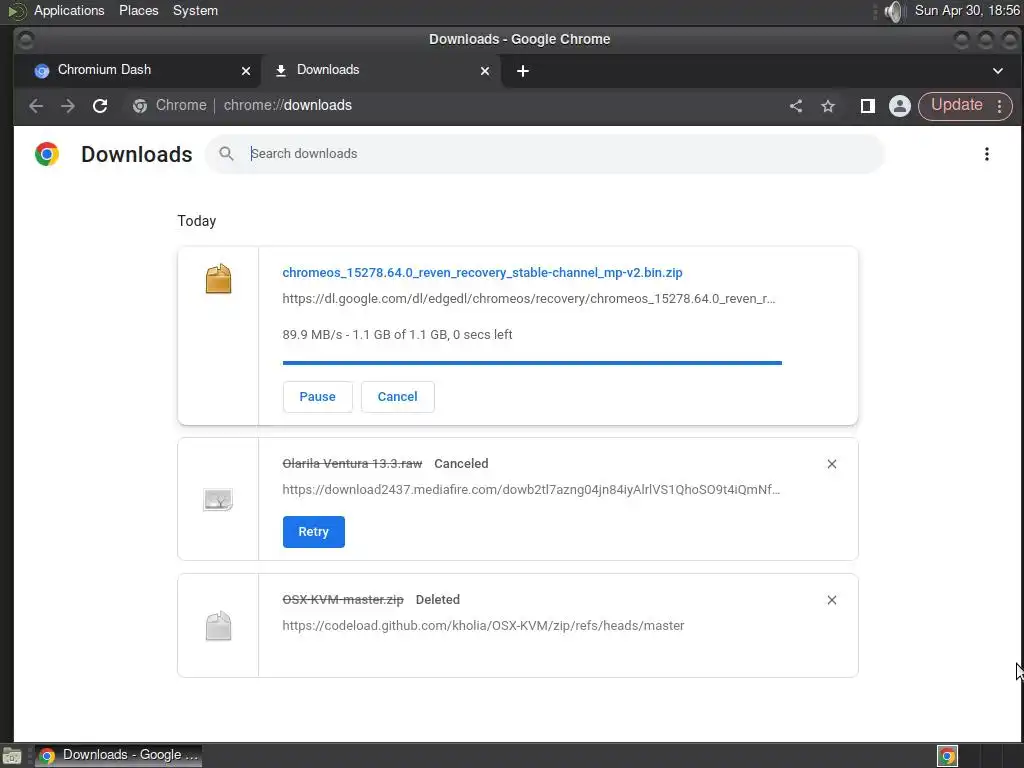Reload the downloads page

100,106
